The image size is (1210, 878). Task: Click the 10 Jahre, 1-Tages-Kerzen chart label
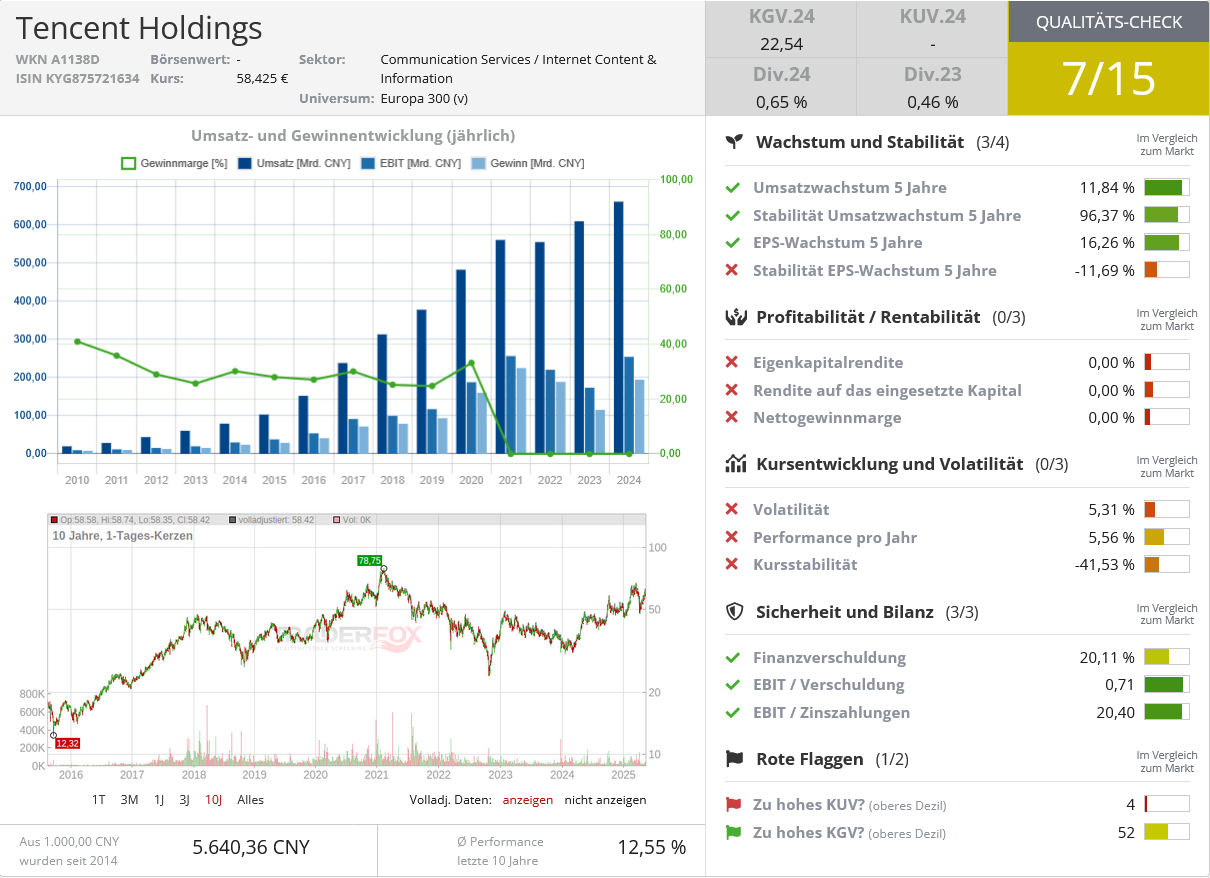tap(122, 536)
